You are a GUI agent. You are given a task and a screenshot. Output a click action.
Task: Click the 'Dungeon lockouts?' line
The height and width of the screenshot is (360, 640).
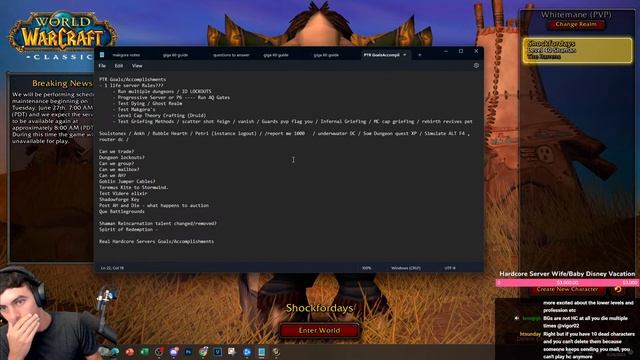(122, 157)
